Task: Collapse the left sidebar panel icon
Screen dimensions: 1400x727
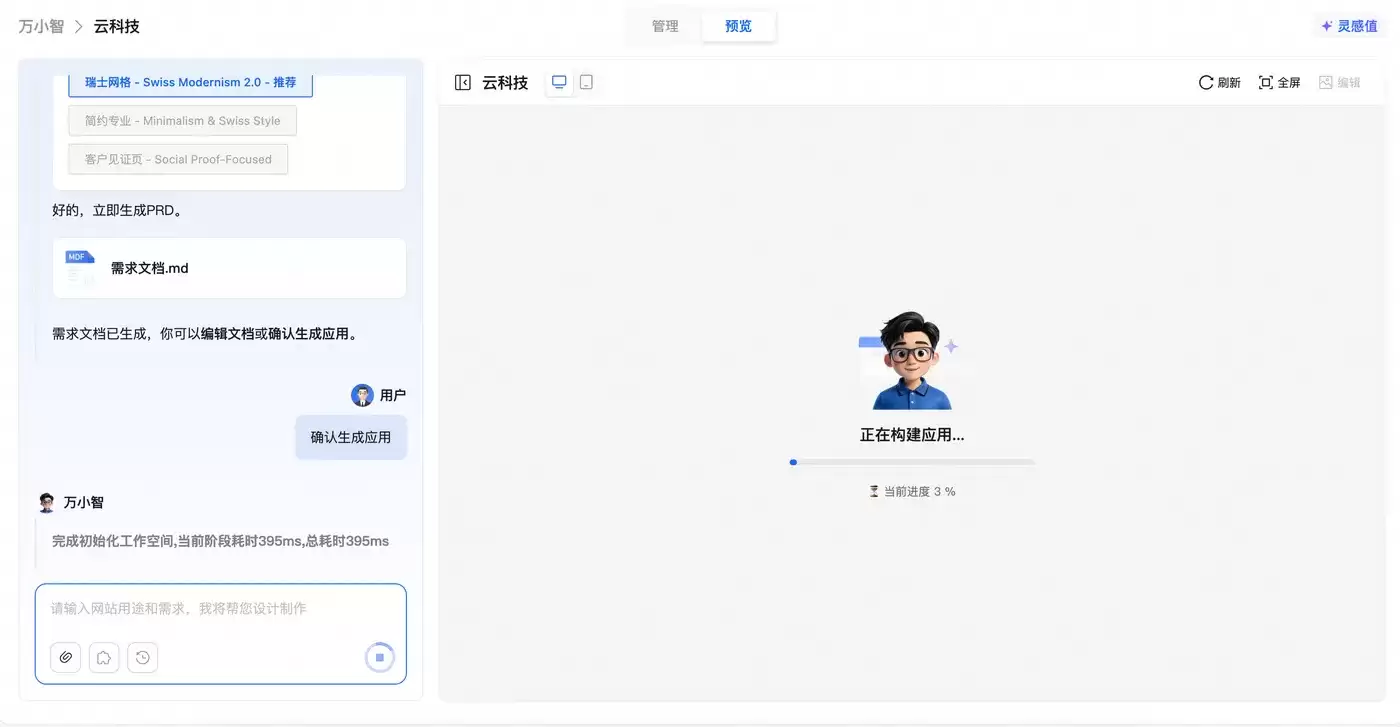Action: pos(462,83)
